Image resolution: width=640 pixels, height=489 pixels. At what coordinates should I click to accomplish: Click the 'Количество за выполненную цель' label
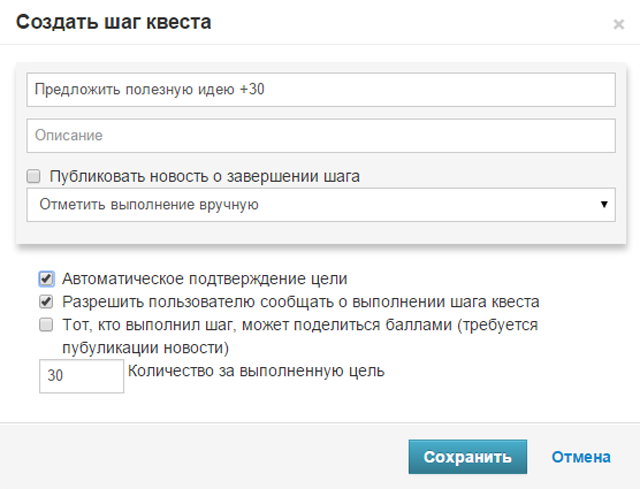pos(256,371)
